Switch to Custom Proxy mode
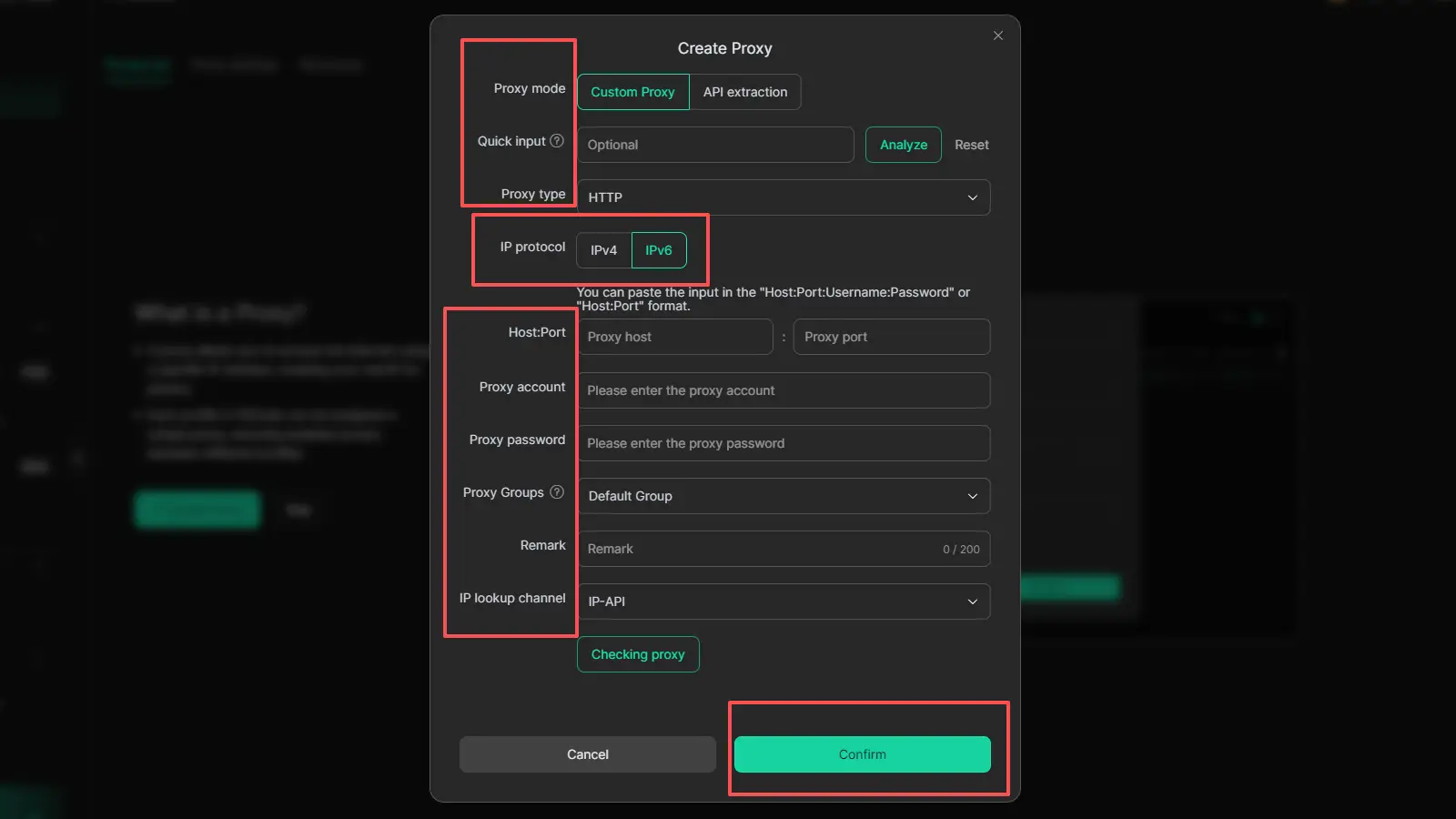The image size is (1456, 819). click(x=632, y=92)
